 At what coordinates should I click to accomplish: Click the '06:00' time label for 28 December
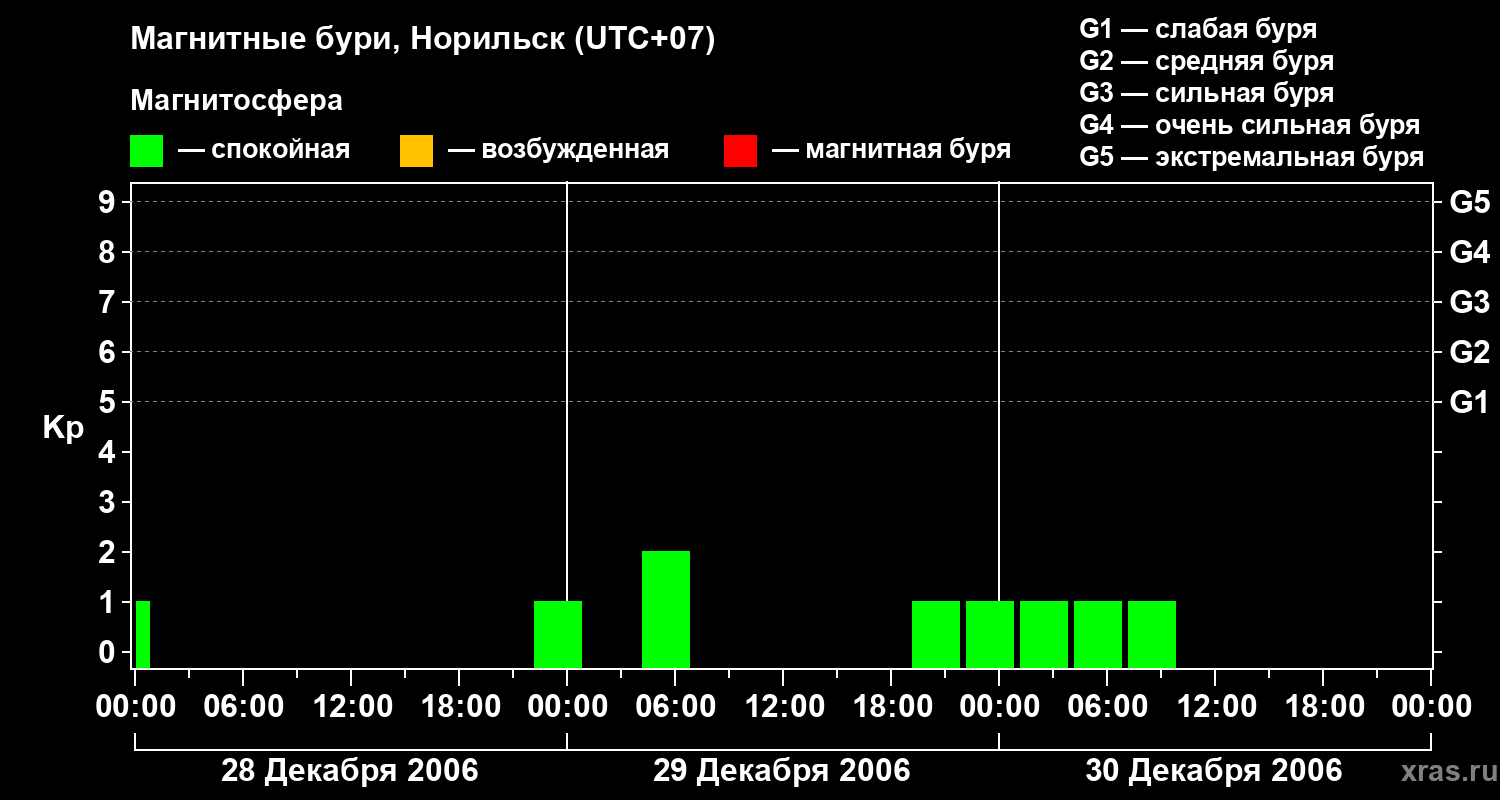[x=243, y=707]
